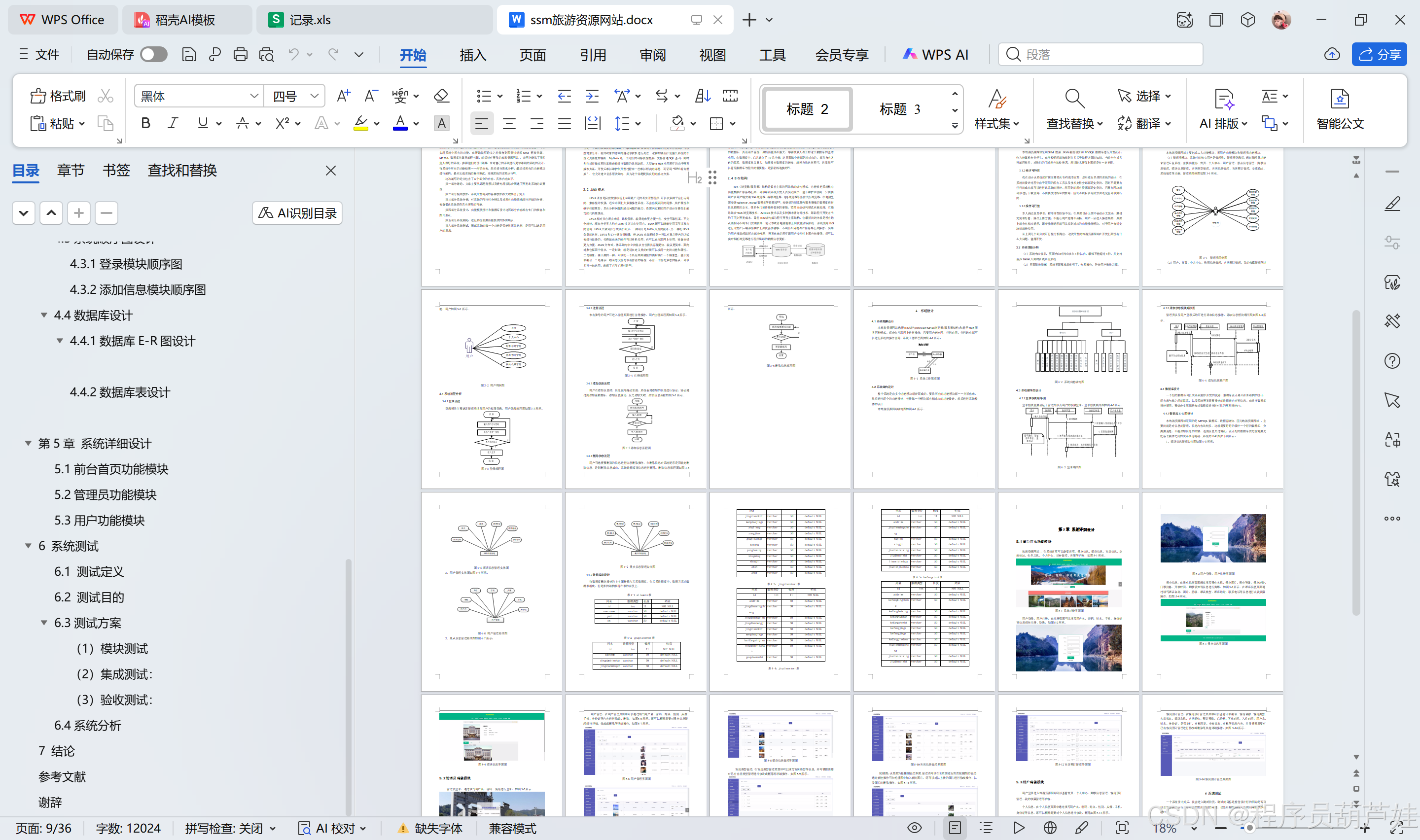Open the font name dropdown showing 黑体
Image resolution: width=1420 pixels, height=840 pixels.
(254, 96)
